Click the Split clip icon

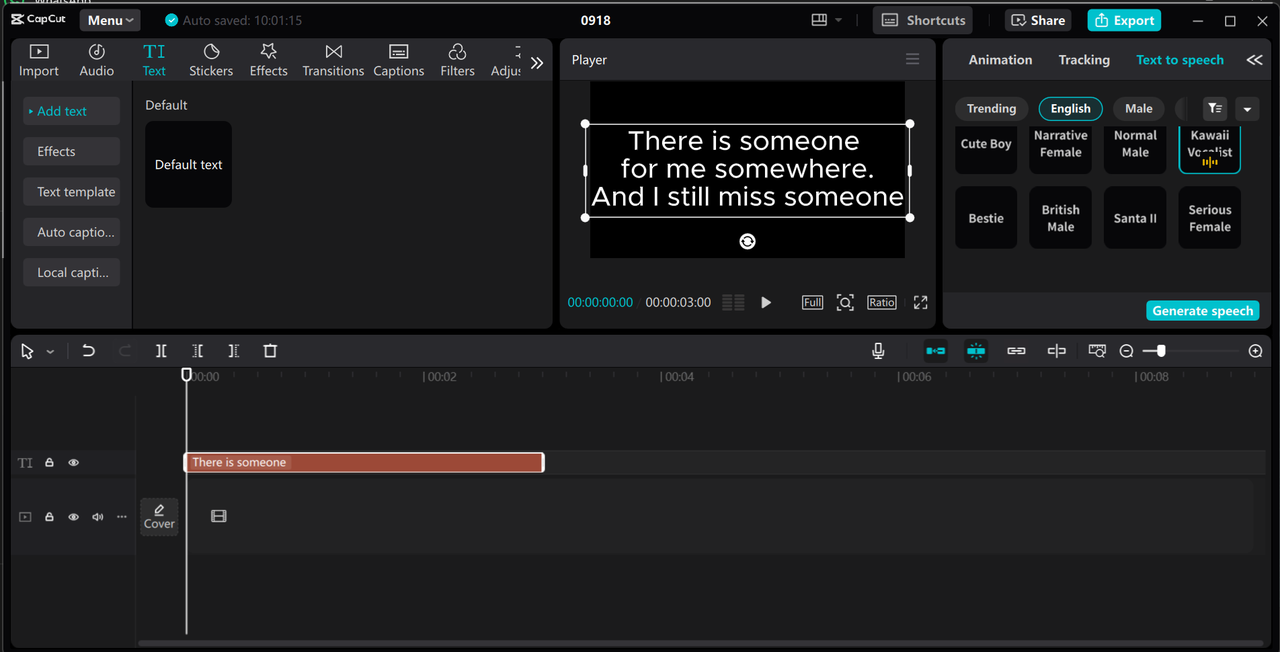coord(161,351)
